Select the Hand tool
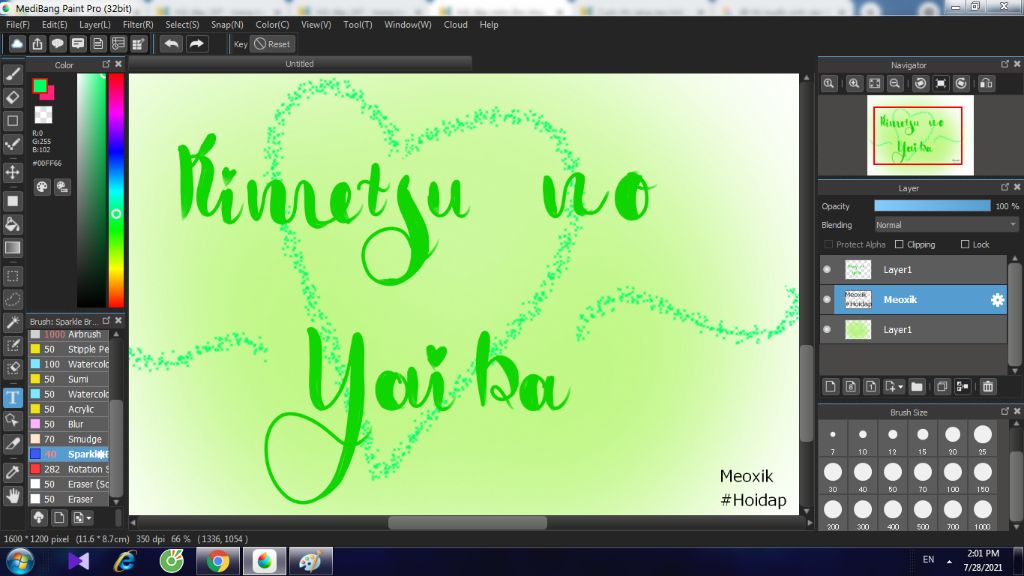This screenshot has height=576, width=1024. (x=12, y=496)
